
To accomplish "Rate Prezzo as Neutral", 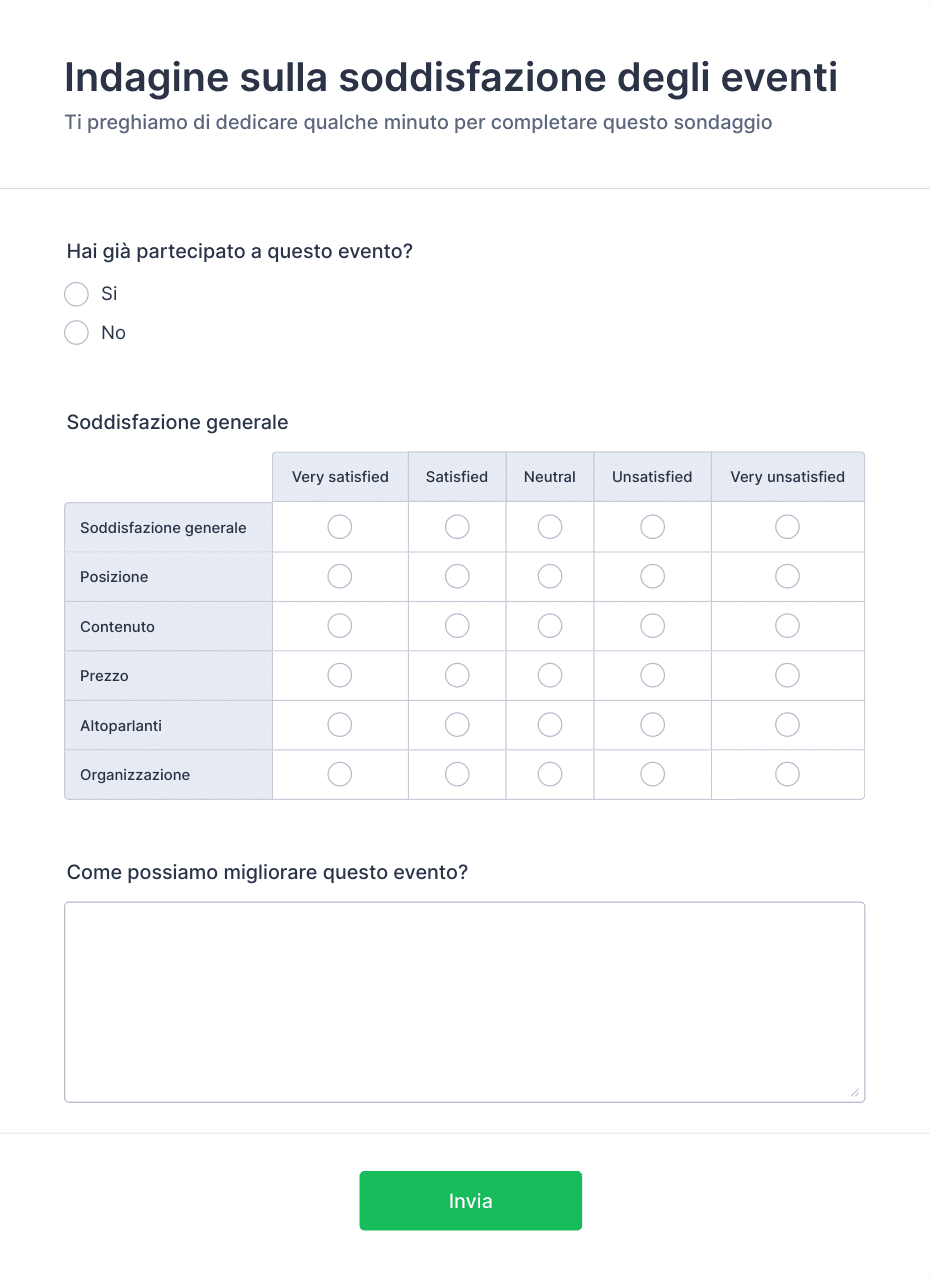I will pyautogui.click(x=550, y=675).
